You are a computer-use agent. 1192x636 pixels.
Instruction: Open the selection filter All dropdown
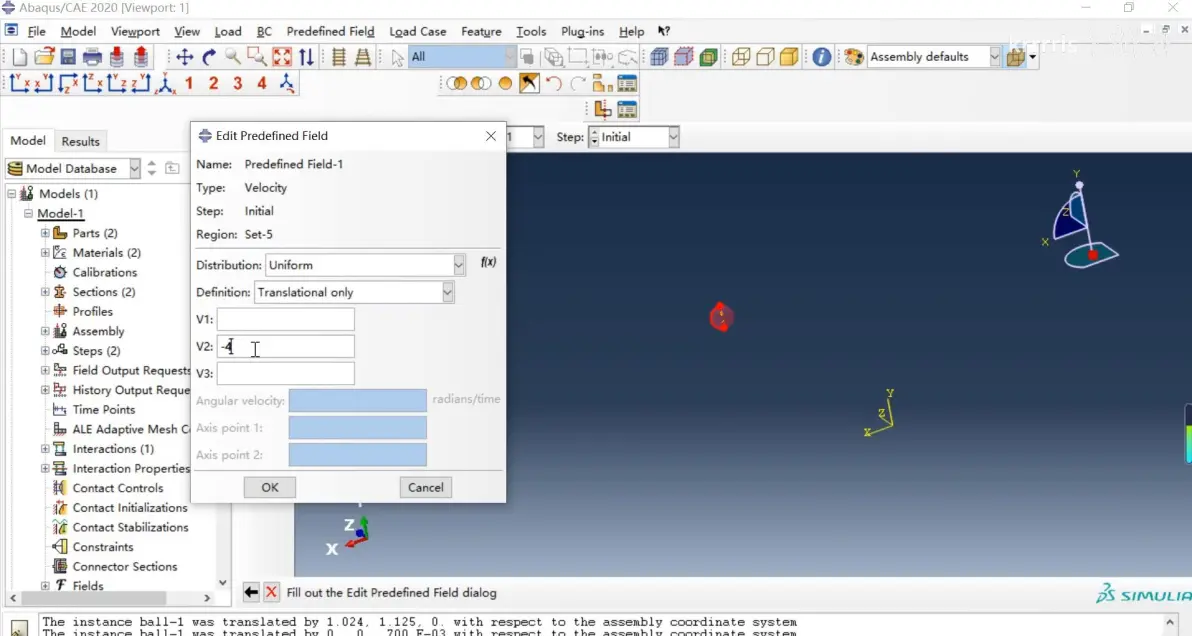(461, 57)
